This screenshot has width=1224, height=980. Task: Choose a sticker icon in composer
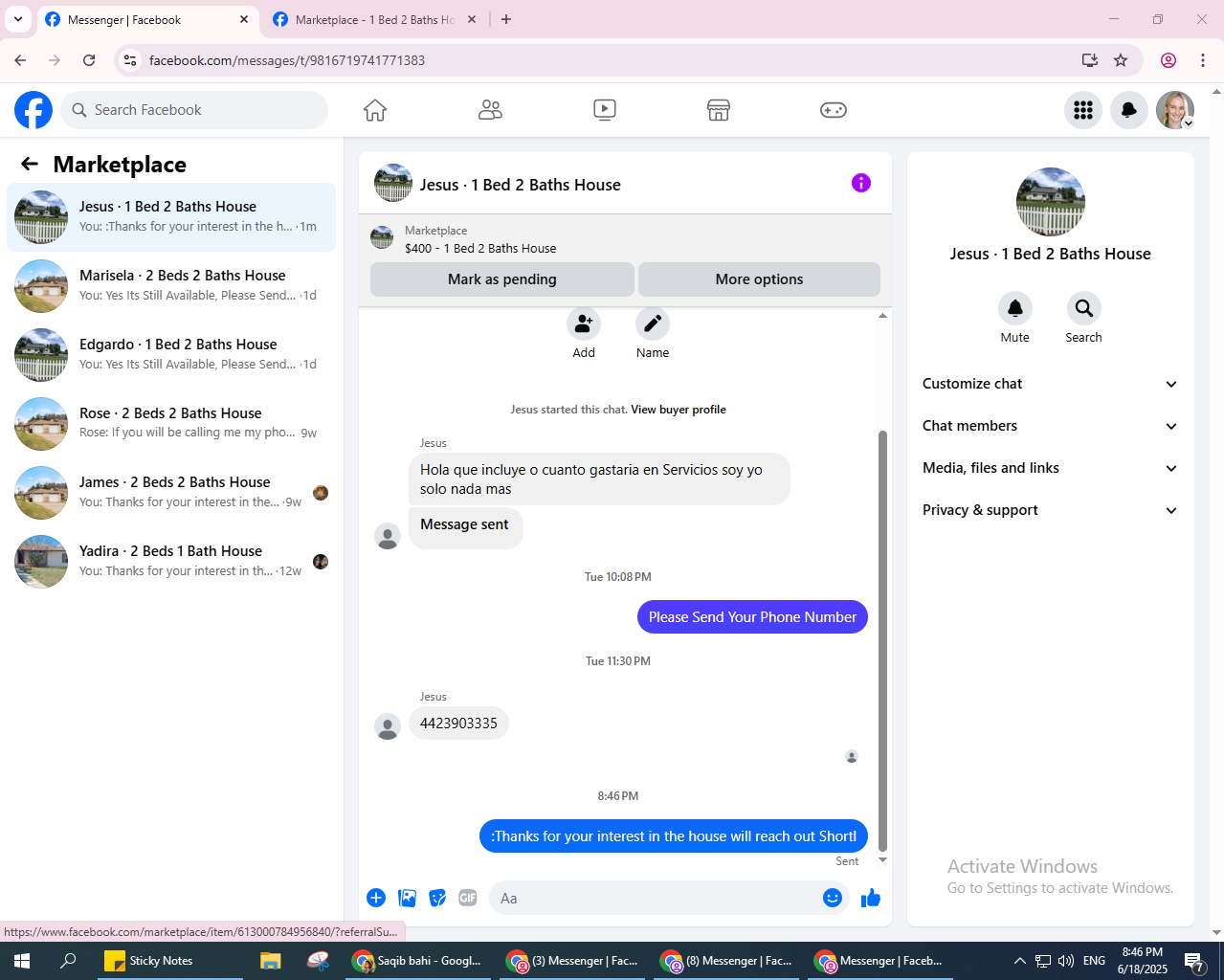coord(438,898)
